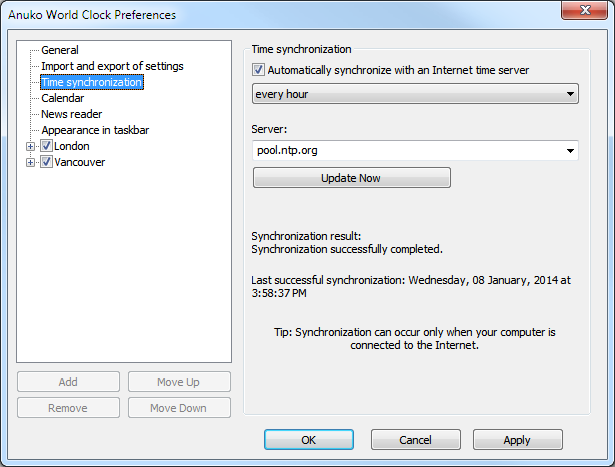
Task: Select the London clock entry
Action: (x=72, y=146)
